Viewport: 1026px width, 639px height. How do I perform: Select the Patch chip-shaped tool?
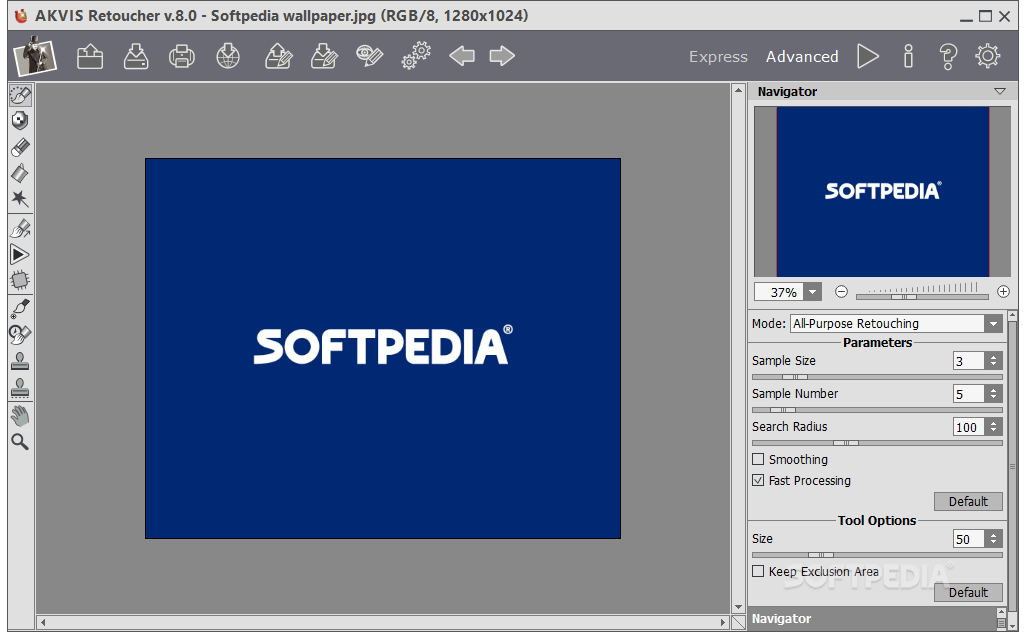20,281
